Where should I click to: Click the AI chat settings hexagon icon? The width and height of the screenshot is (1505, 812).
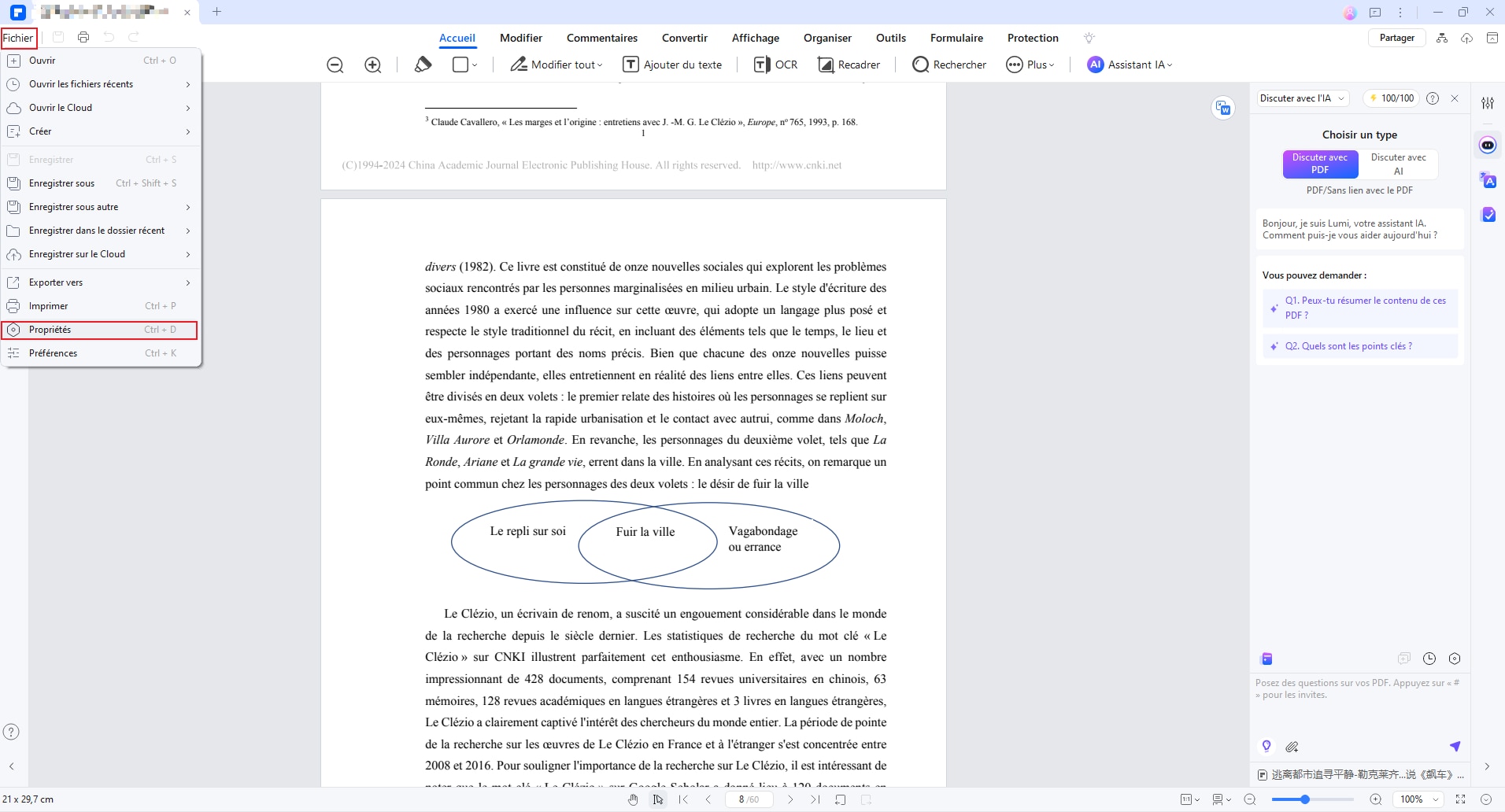click(x=1455, y=659)
